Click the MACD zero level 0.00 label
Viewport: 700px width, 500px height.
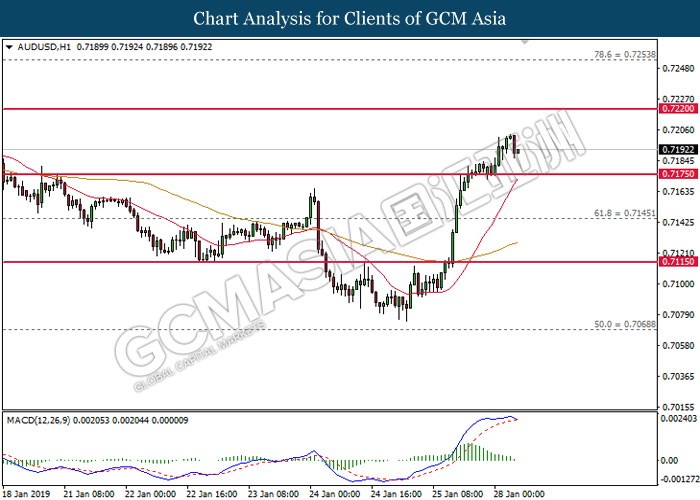669,460
